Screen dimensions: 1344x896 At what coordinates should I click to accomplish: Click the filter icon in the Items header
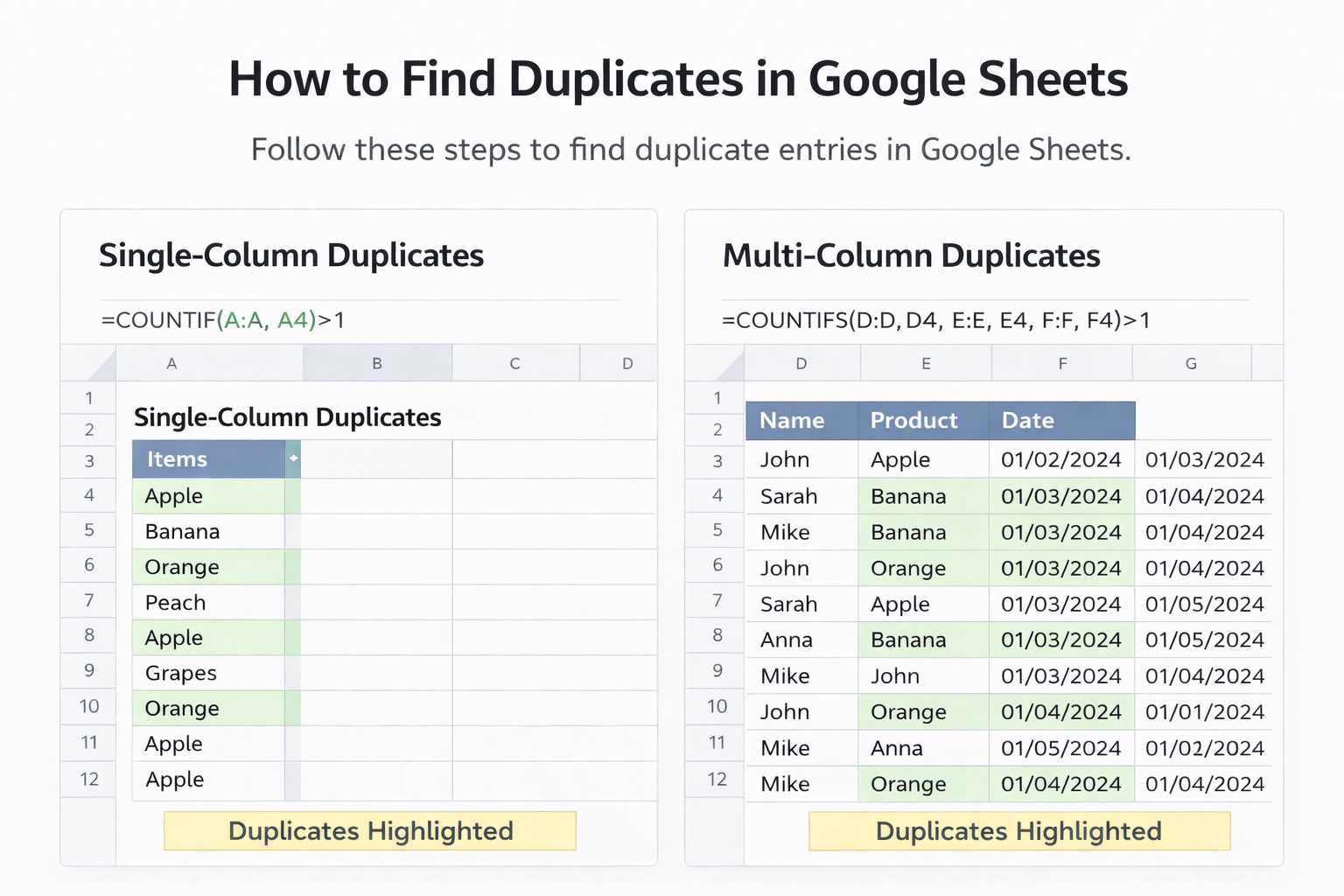[x=294, y=458]
